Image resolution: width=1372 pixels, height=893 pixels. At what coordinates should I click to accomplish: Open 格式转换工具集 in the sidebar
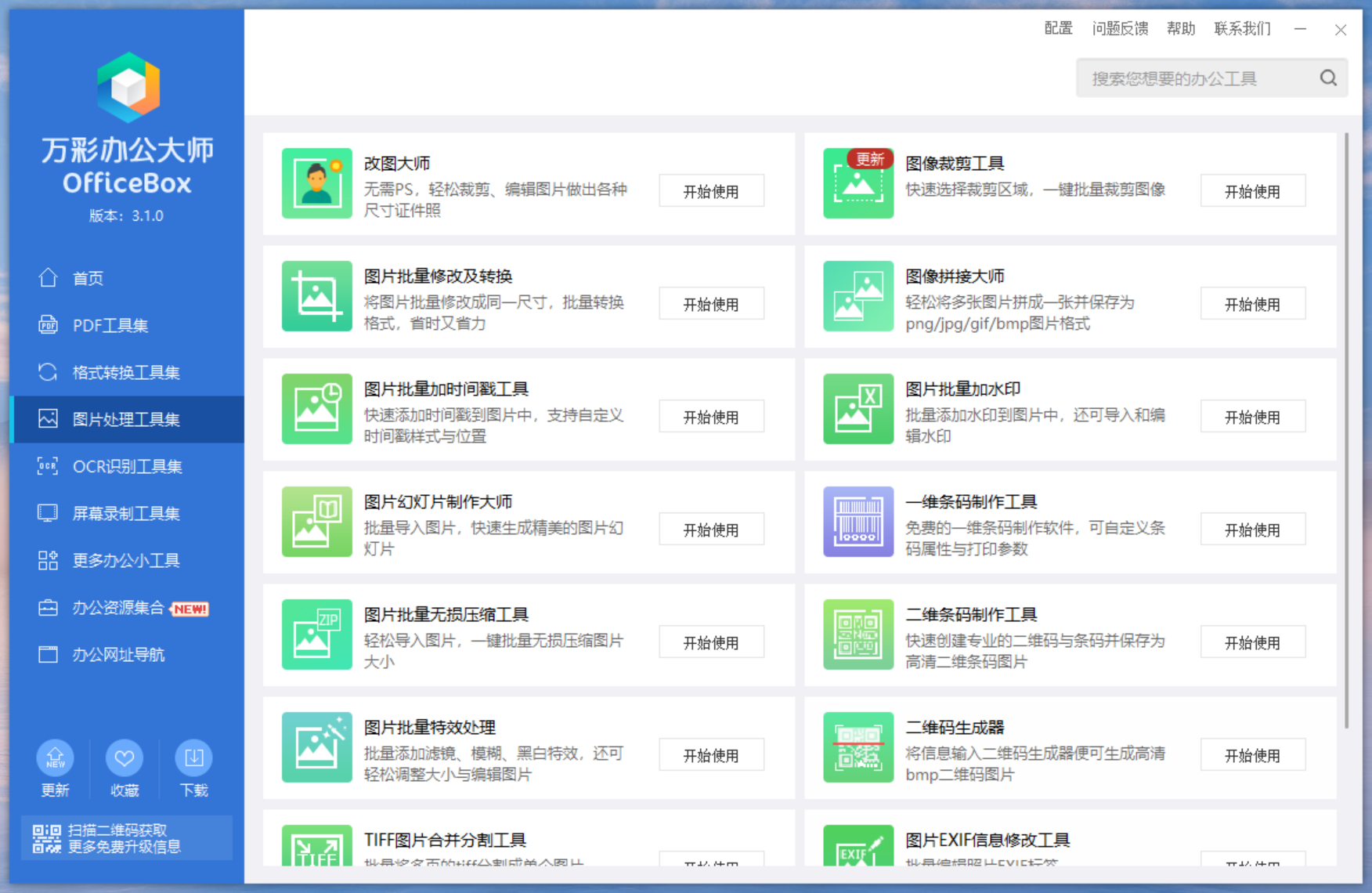(127, 372)
